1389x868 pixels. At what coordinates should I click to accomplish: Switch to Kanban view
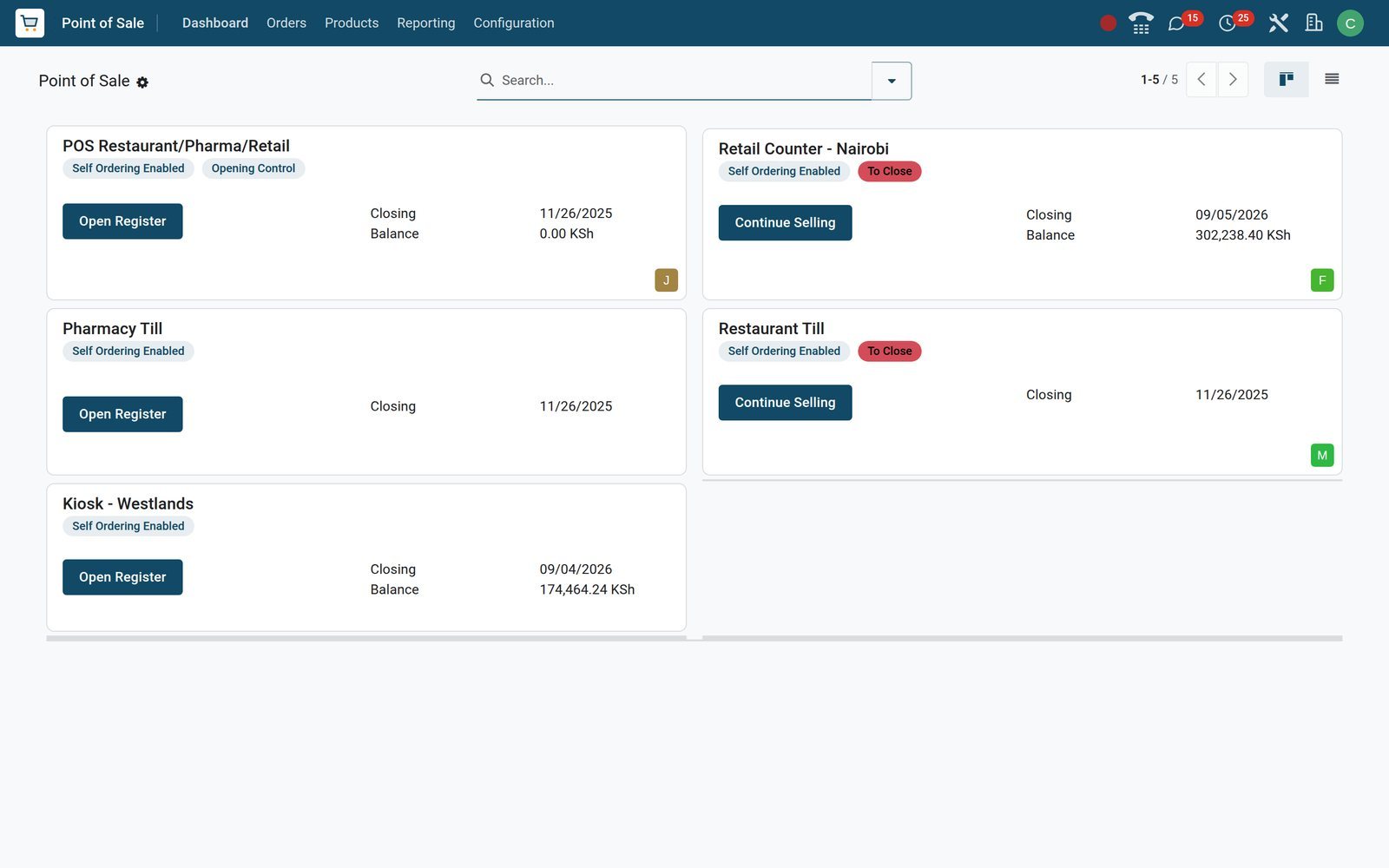[1287, 80]
